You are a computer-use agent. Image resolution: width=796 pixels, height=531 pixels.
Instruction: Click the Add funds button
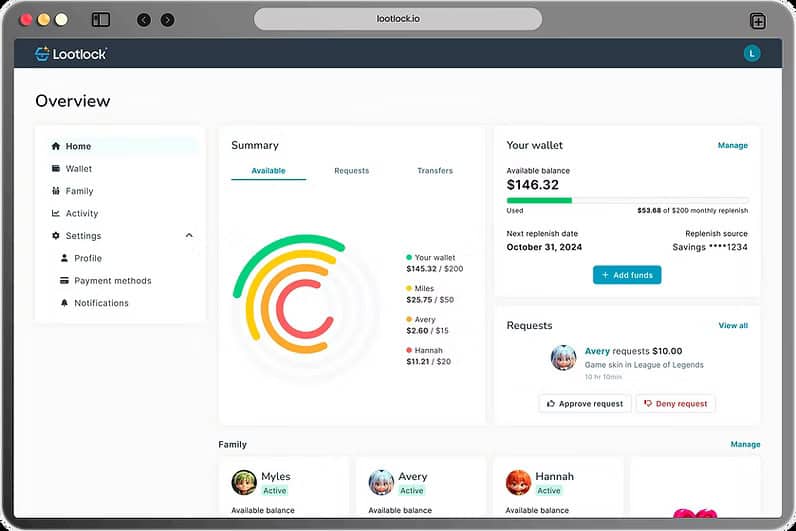point(627,275)
